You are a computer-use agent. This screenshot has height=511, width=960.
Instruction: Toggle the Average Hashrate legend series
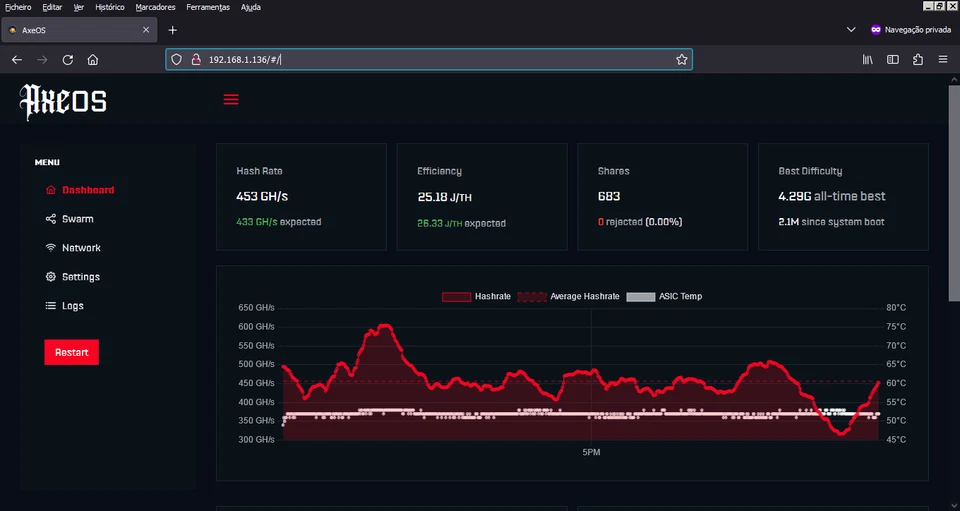pyautogui.click(x=568, y=297)
